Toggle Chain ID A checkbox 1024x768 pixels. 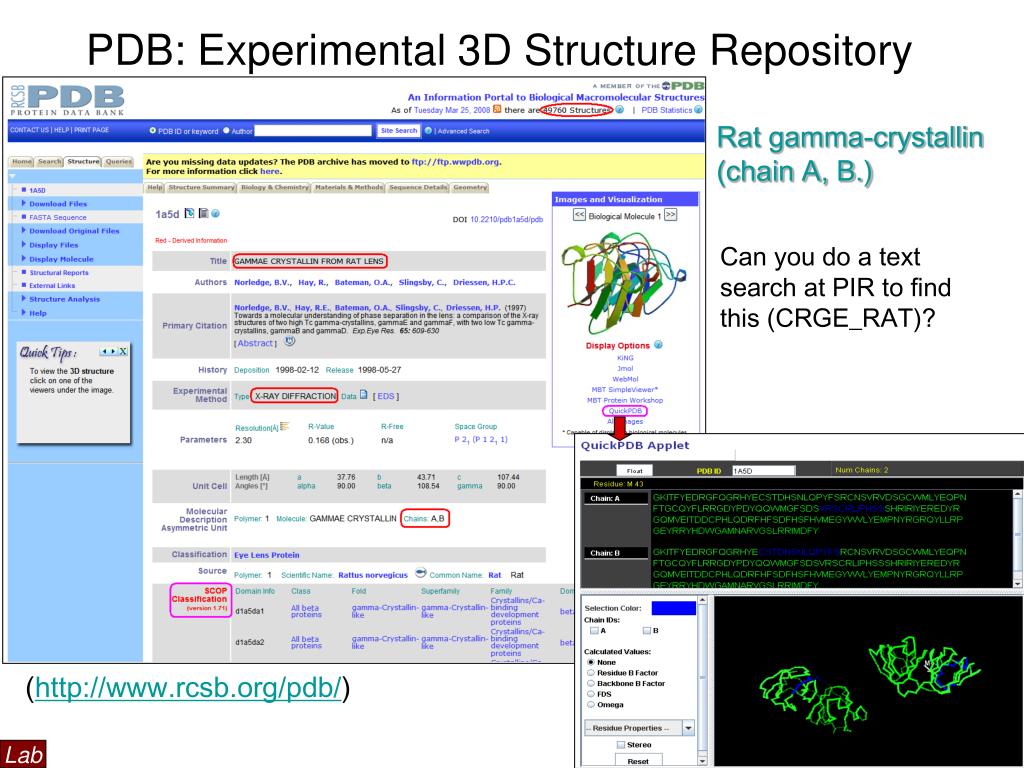[594, 631]
